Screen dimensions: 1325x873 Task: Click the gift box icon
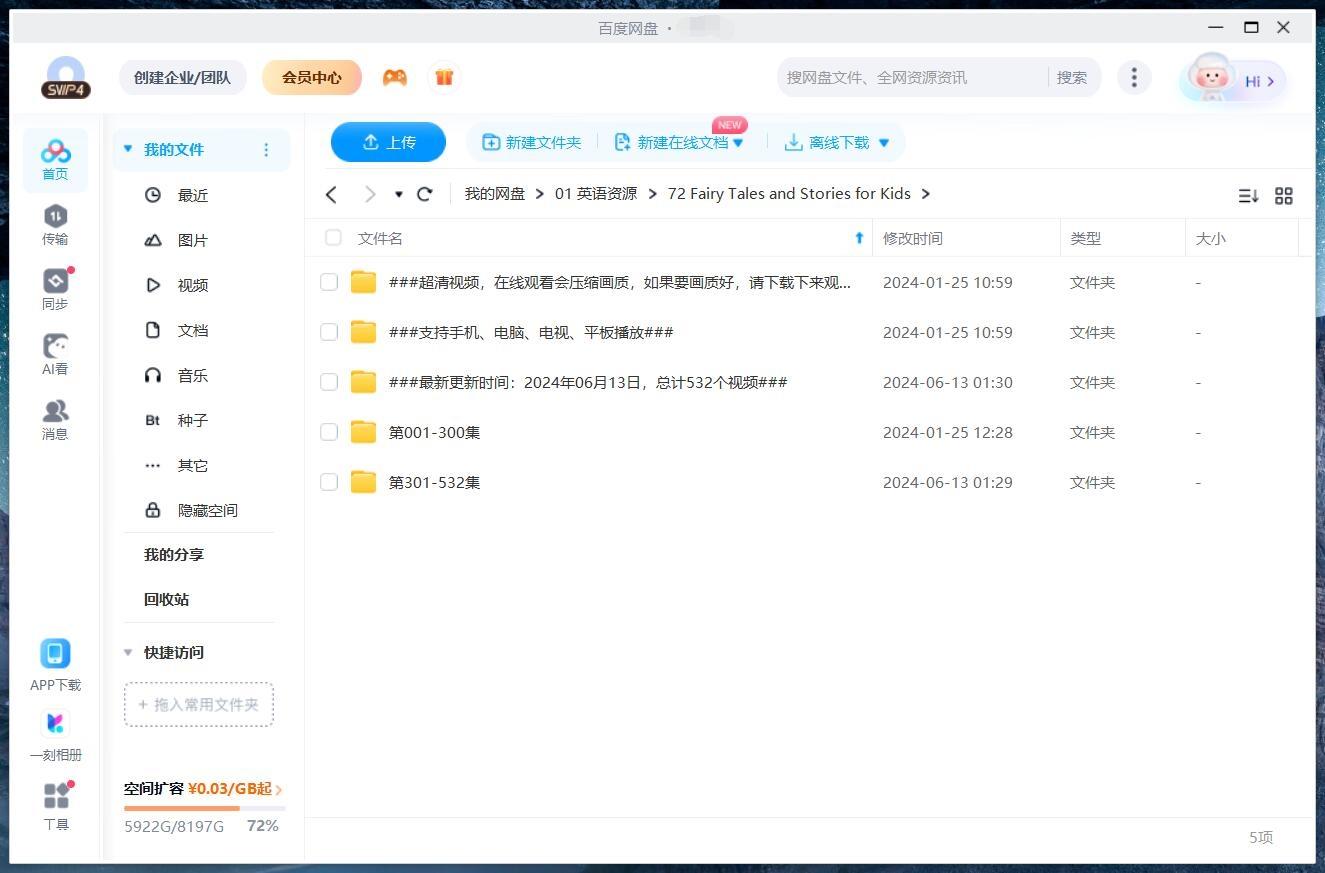click(444, 77)
